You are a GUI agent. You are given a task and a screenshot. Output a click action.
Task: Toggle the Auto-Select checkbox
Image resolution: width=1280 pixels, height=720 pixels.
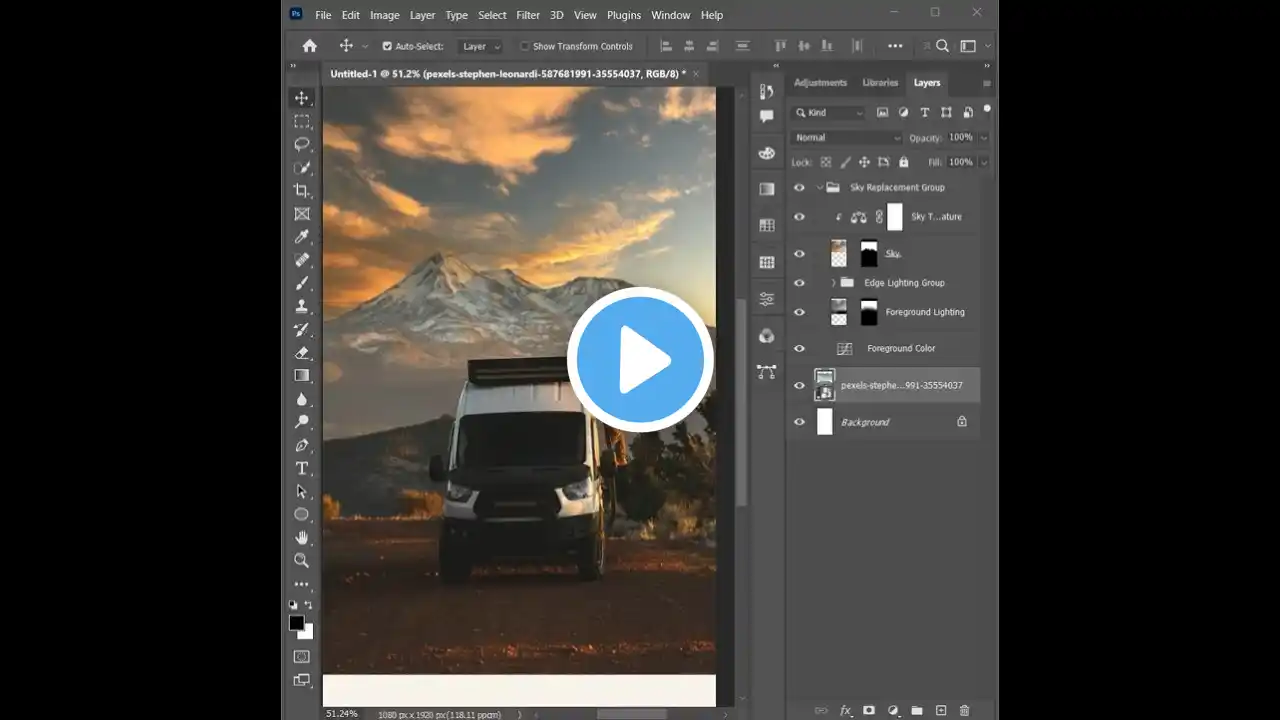pos(387,46)
